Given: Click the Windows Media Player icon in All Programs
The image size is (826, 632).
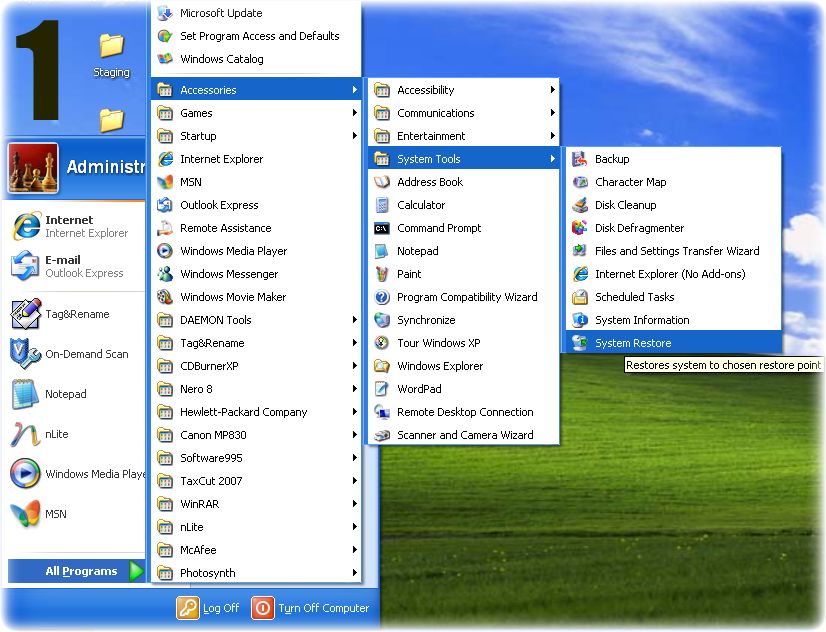Looking at the screenshot, I should tap(165, 251).
